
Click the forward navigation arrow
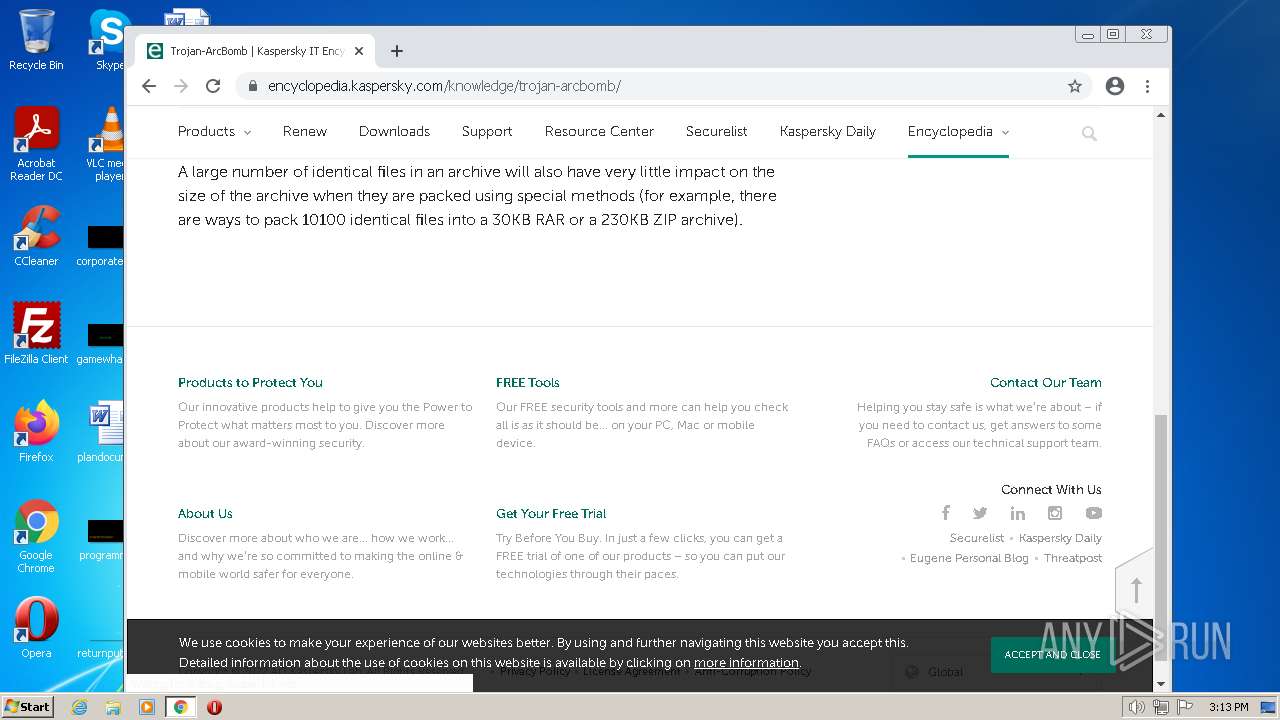pos(181,86)
